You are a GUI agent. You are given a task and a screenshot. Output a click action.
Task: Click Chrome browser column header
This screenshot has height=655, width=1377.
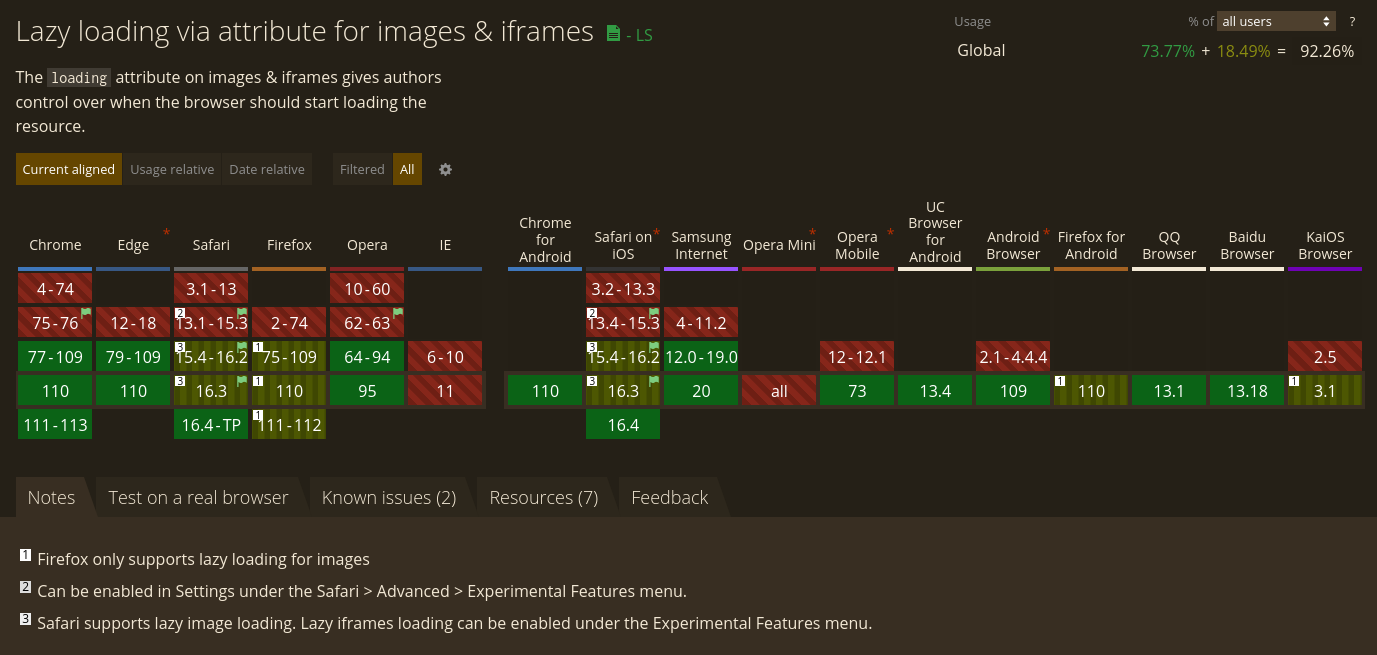55,245
